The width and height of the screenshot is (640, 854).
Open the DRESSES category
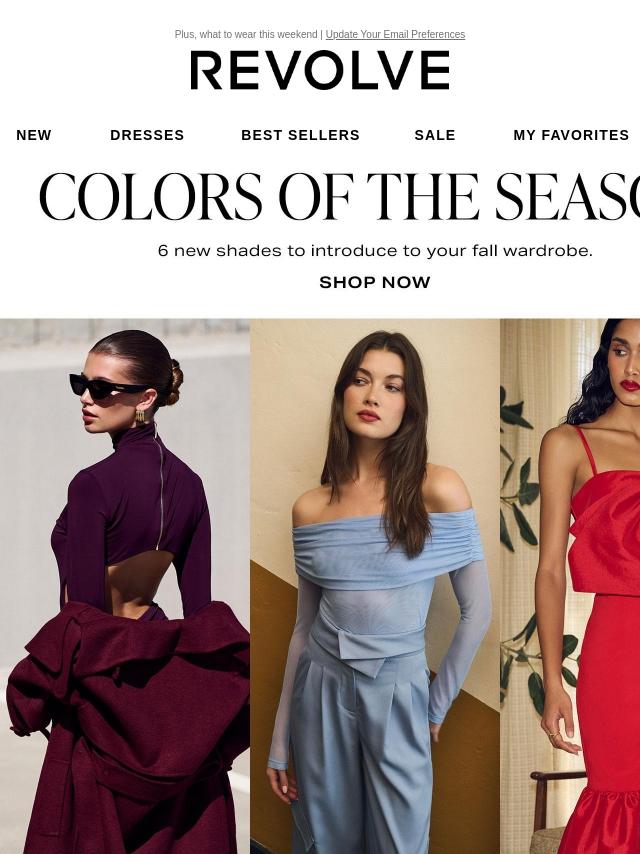pyautogui.click(x=147, y=135)
